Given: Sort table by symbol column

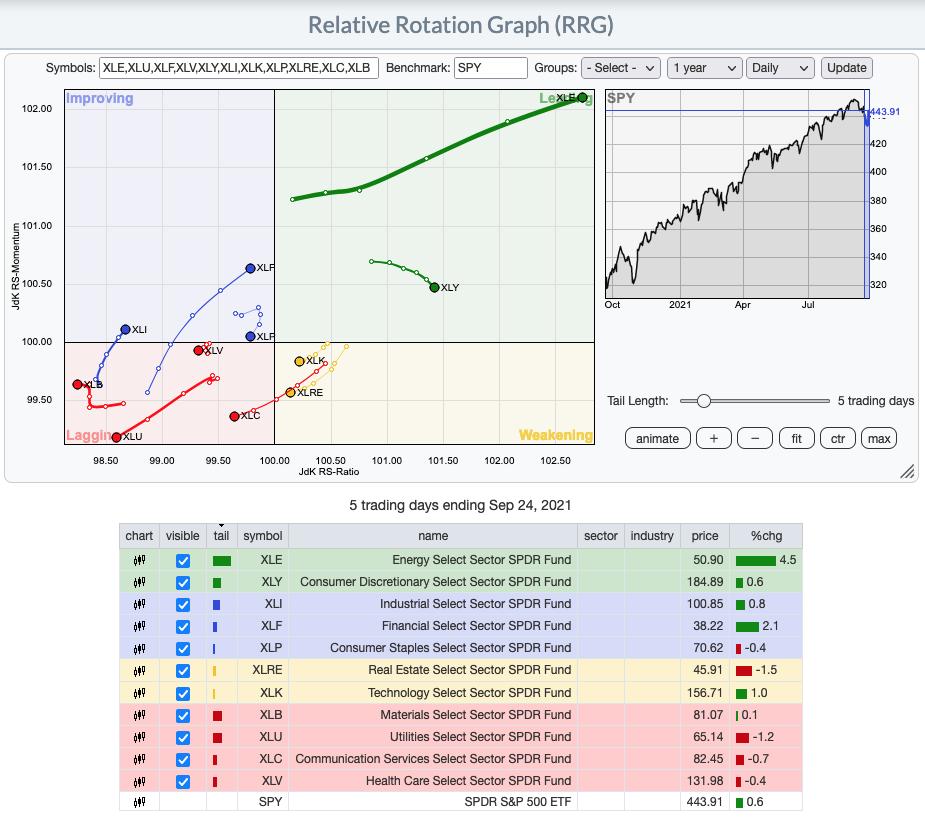Looking at the screenshot, I should 263,536.
